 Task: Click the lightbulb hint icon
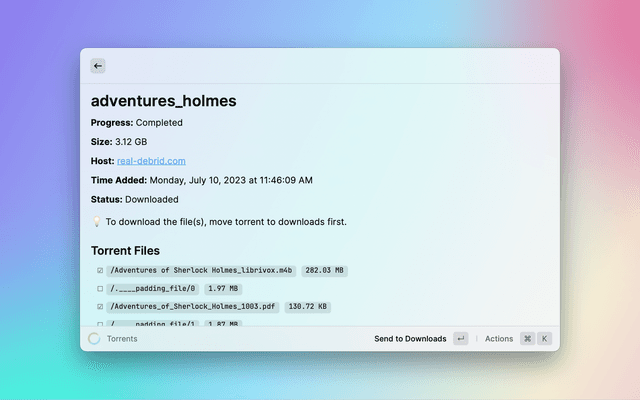click(x=97, y=222)
